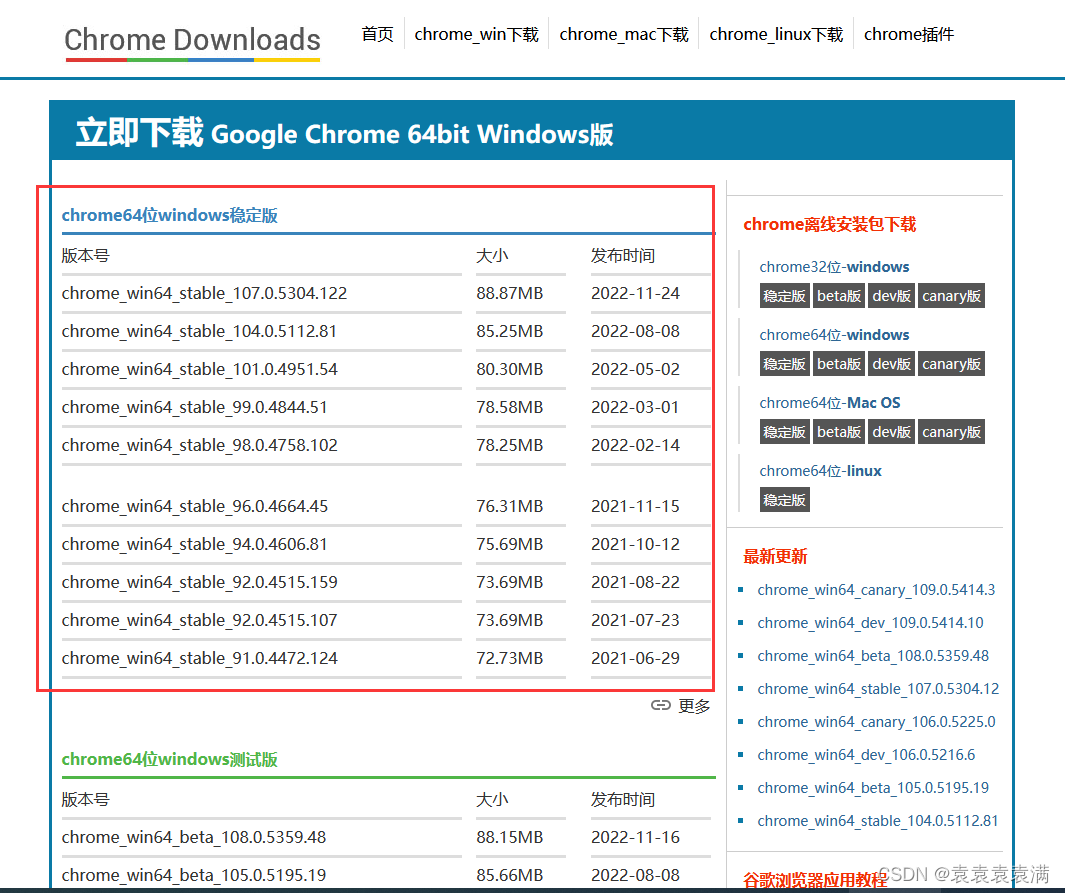Open chrome_win64_canary_106.0.5225.0 in 最新更新
This screenshot has width=1065, height=893.
(876, 722)
